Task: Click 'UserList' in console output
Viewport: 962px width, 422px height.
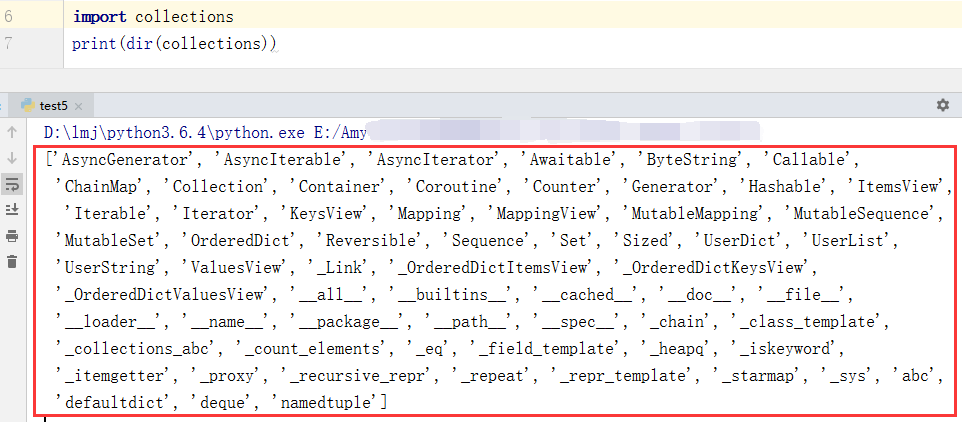Action: (x=848, y=240)
